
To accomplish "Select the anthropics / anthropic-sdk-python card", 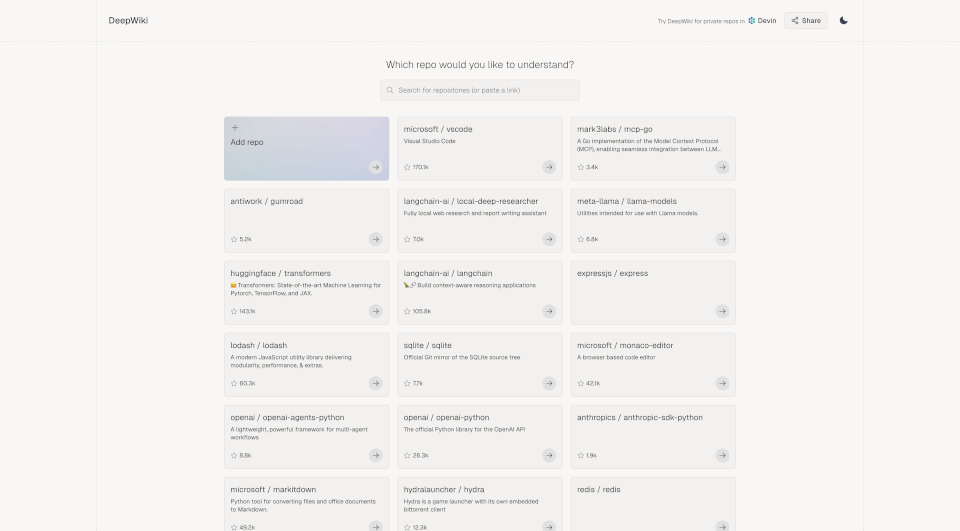I will (652, 435).
